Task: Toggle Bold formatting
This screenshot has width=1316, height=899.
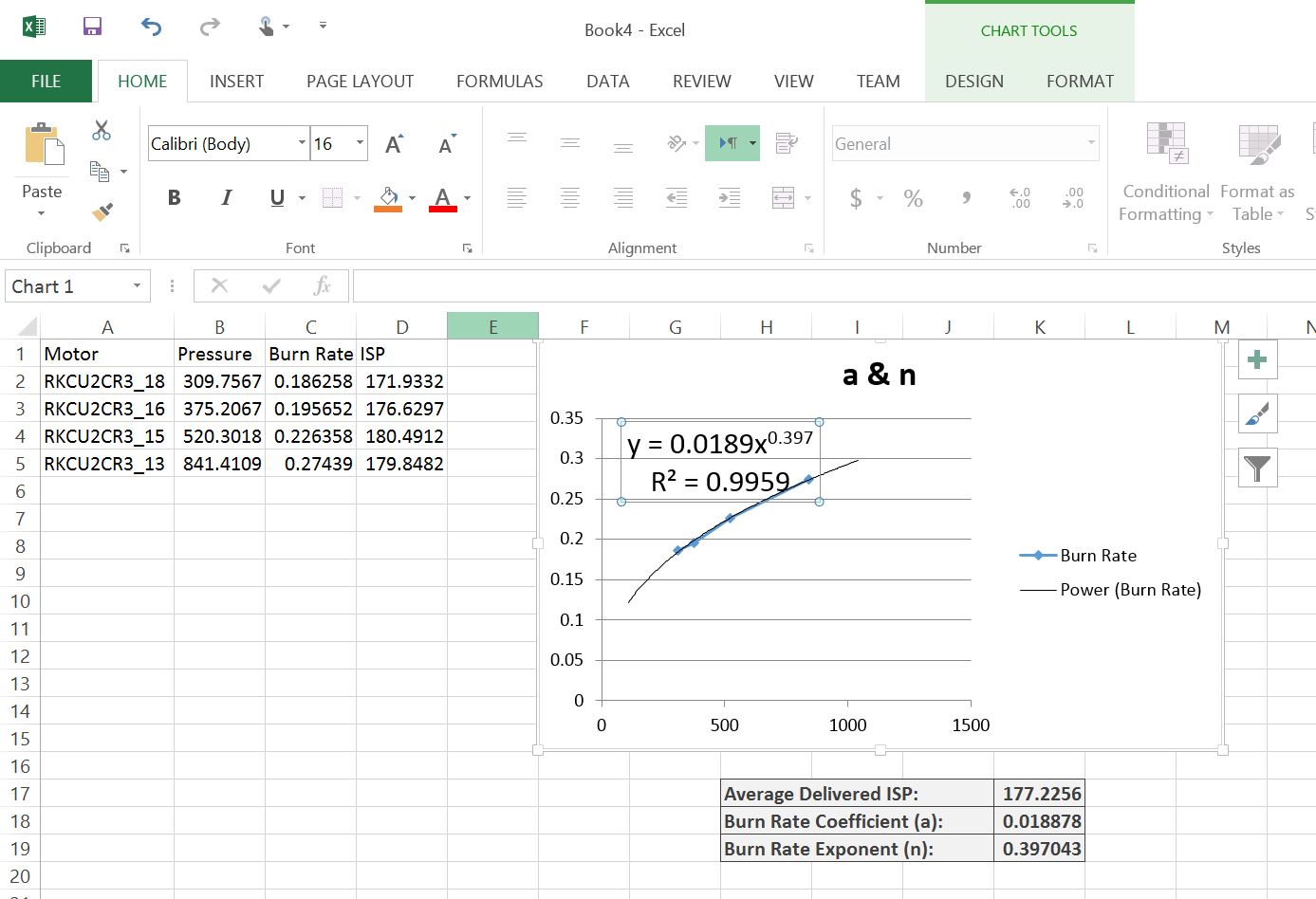Action: tap(174, 197)
